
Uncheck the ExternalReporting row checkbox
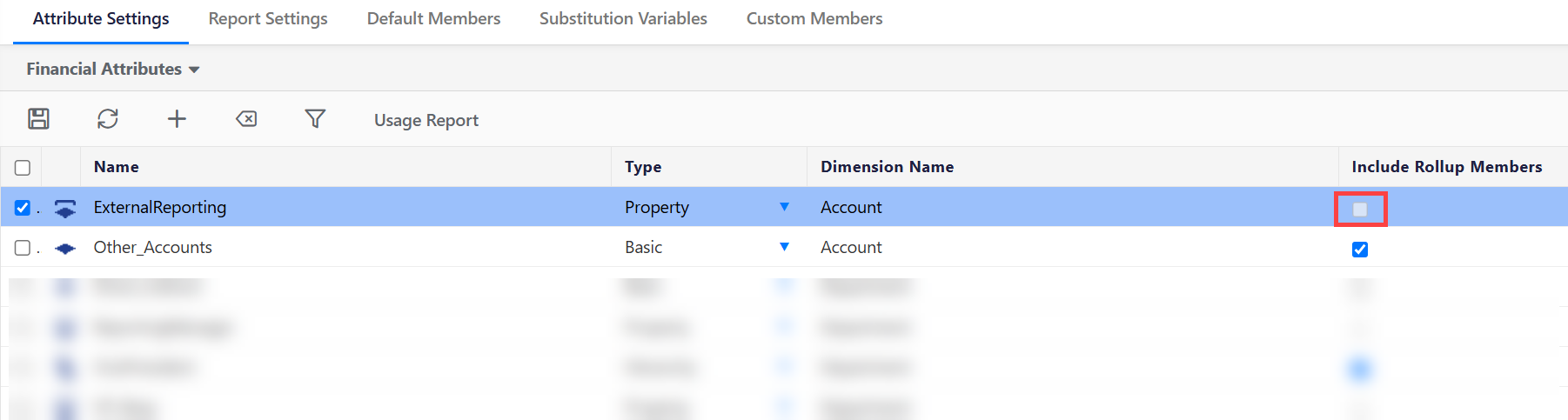point(23,208)
